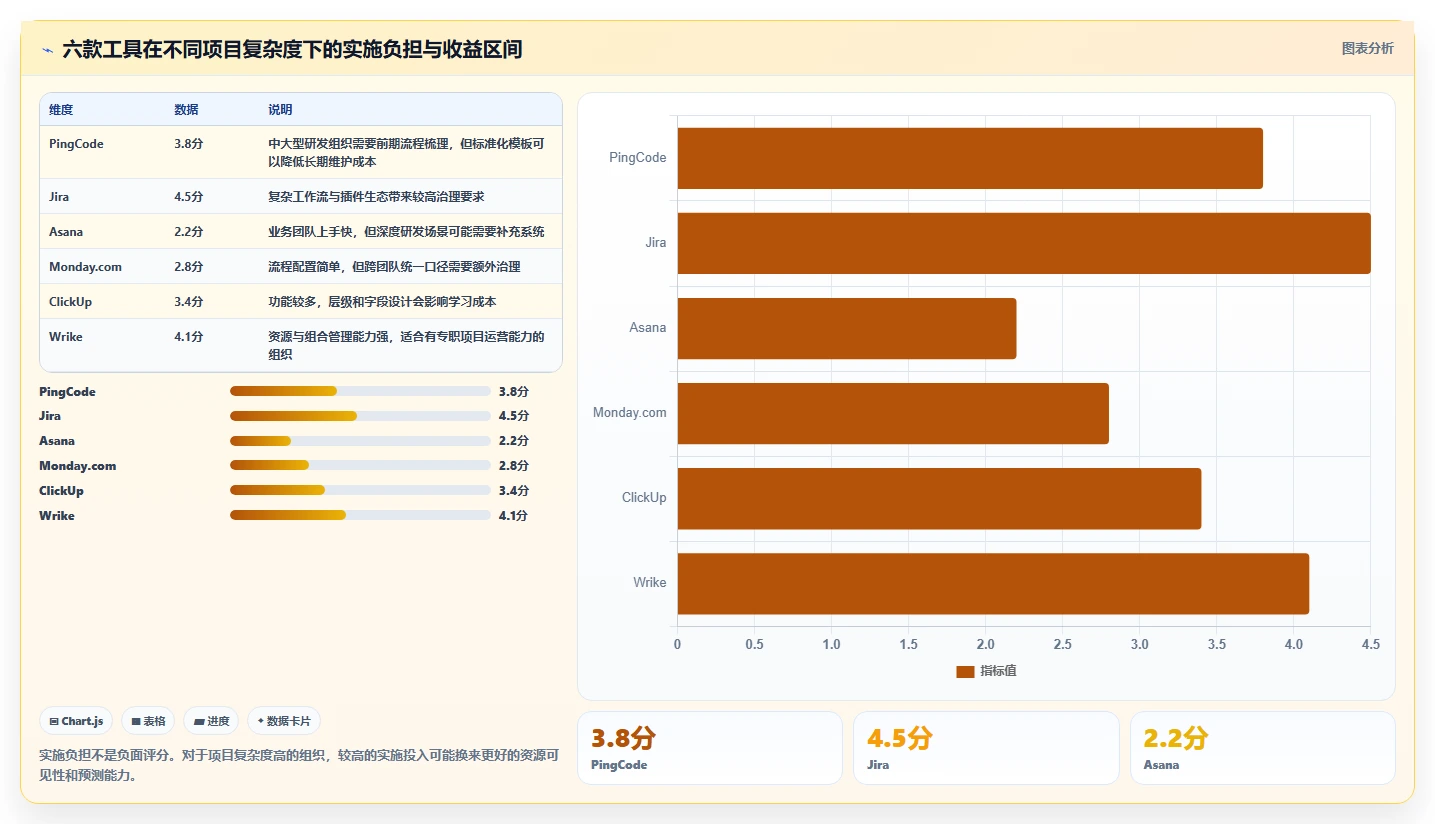Click the ClickUp progress bar
The height and width of the screenshot is (824, 1435).
tap(360, 491)
